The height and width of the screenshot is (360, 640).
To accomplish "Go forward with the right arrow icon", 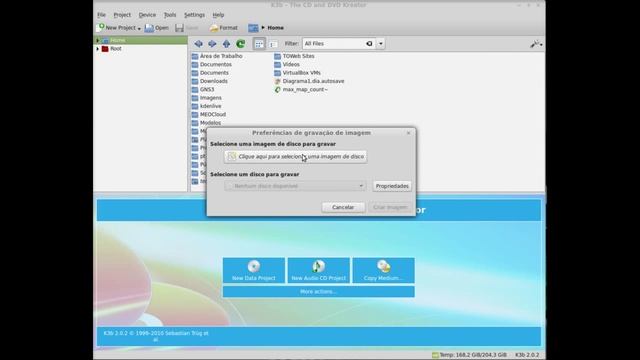I will point(212,44).
